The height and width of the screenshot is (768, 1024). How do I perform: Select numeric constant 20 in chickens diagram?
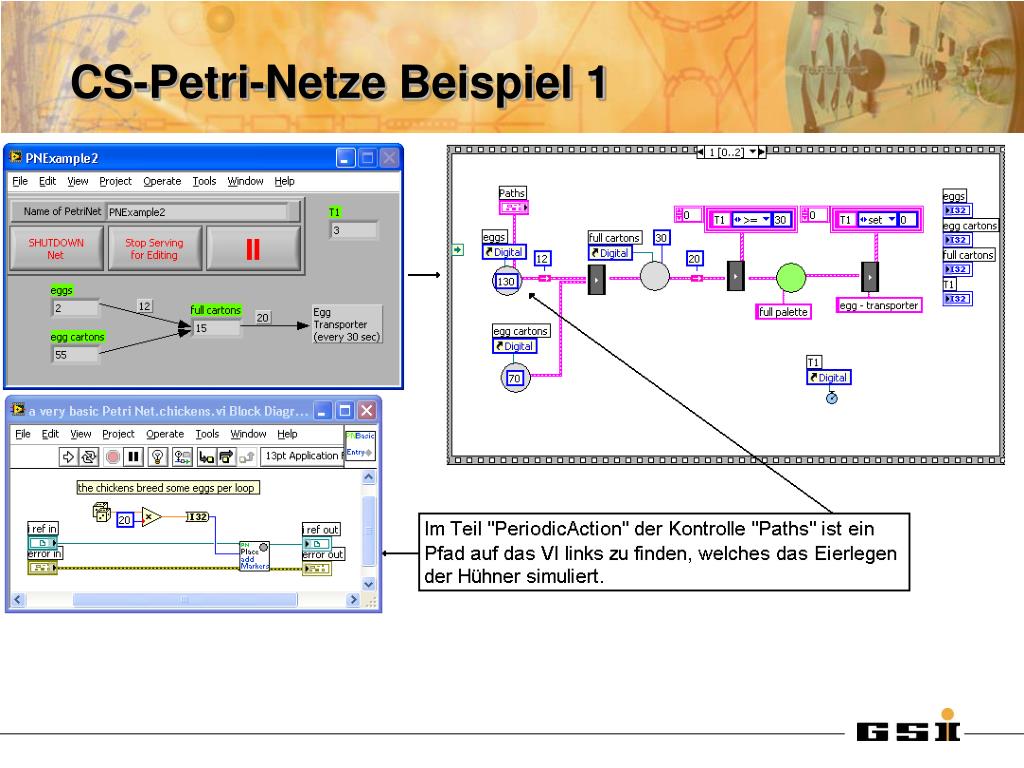point(124,520)
